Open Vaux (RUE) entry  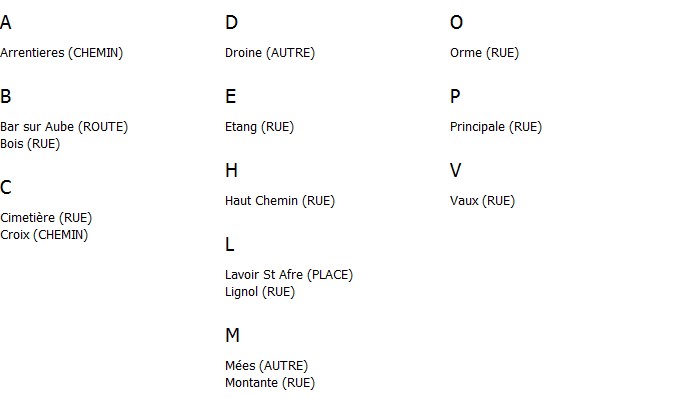pos(483,201)
